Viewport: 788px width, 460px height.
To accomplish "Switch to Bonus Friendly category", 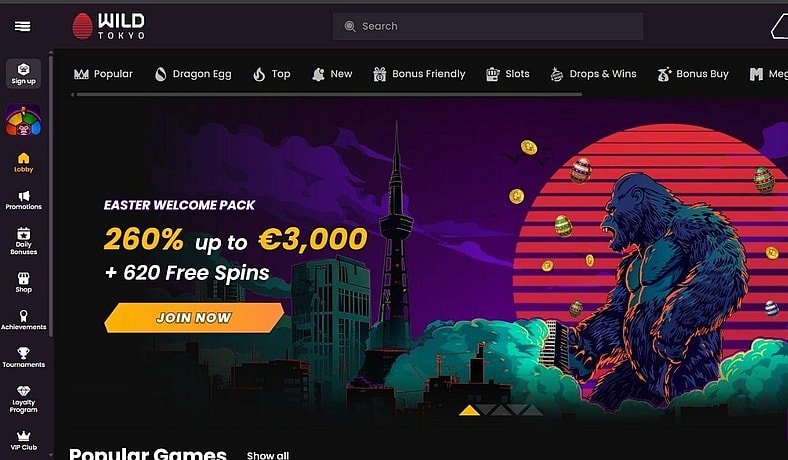I will pos(419,74).
